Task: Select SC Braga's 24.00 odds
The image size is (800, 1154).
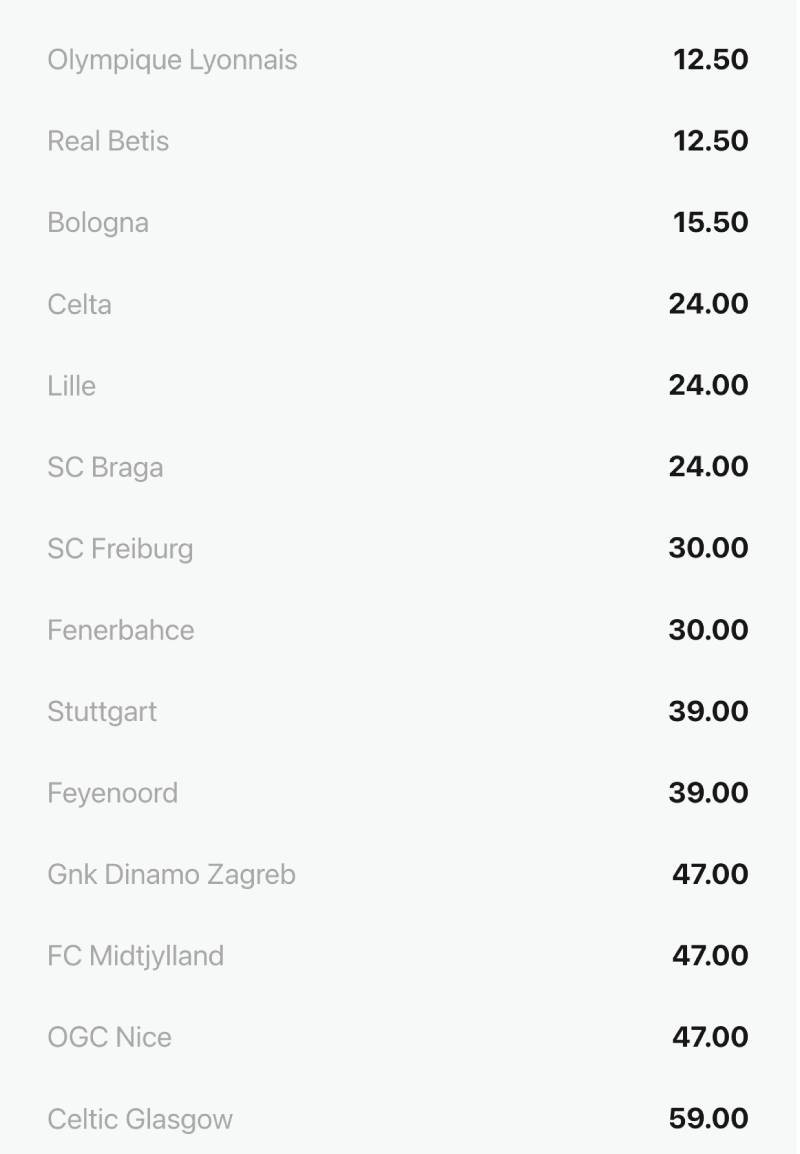Action: [708, 467]
